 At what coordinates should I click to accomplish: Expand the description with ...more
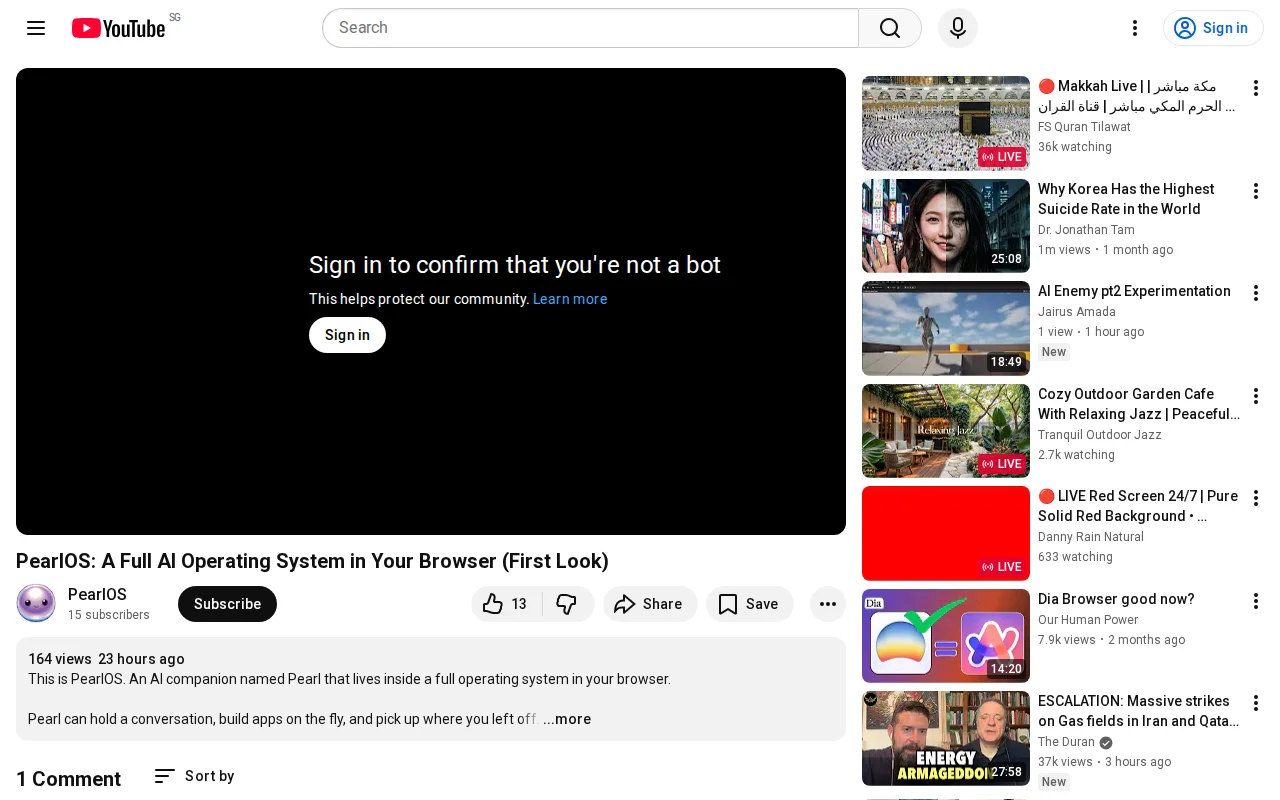[567, 719]
